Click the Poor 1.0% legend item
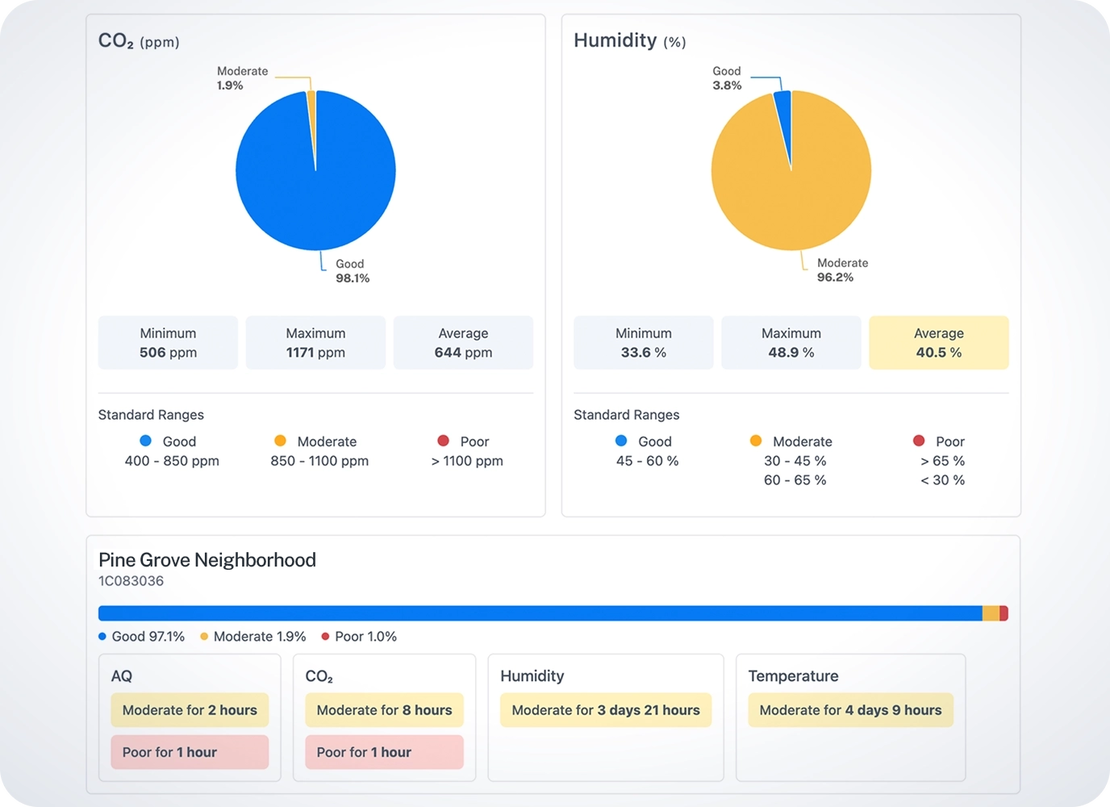This screenshot has width=1110, height=807. (358, 636)
